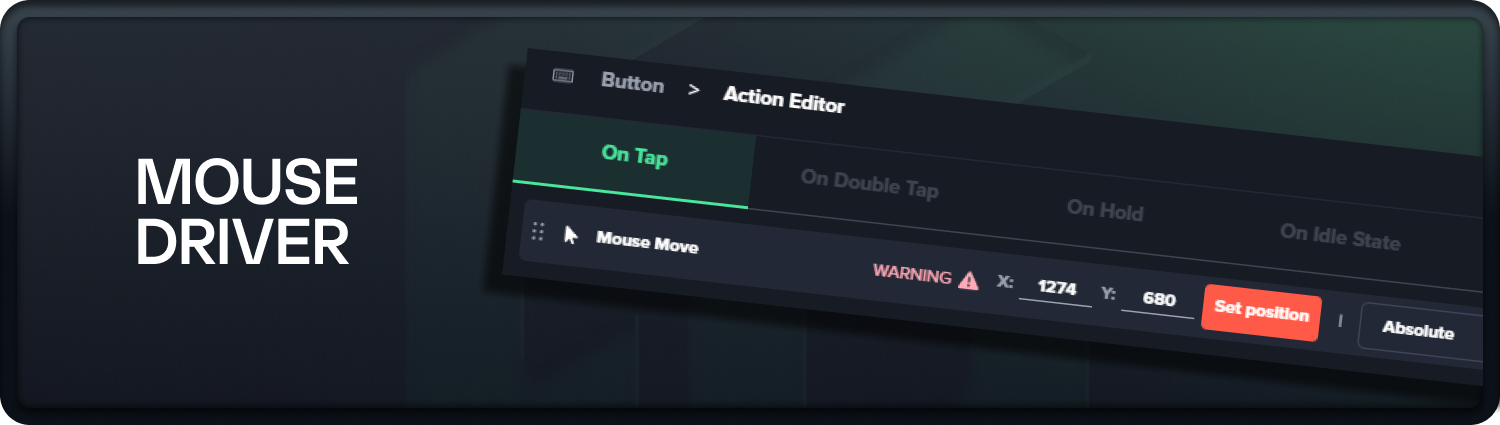Click the WARNING text label
This screenshot has width=1500, height=425.
[912, 273]
